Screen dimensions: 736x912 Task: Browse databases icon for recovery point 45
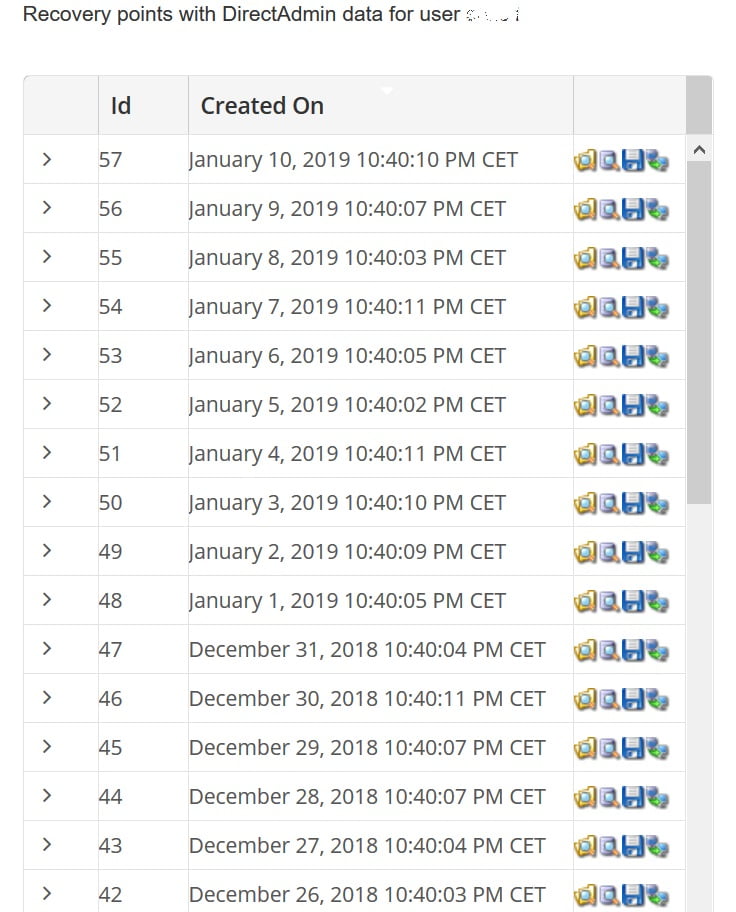pos(609,748)
